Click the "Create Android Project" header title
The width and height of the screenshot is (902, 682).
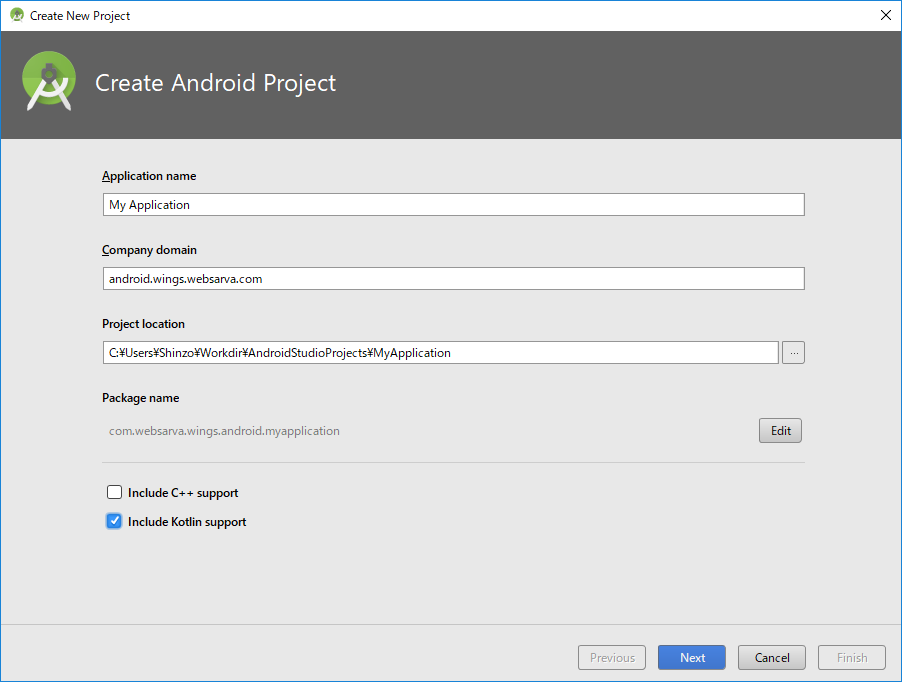click(215, 83)
